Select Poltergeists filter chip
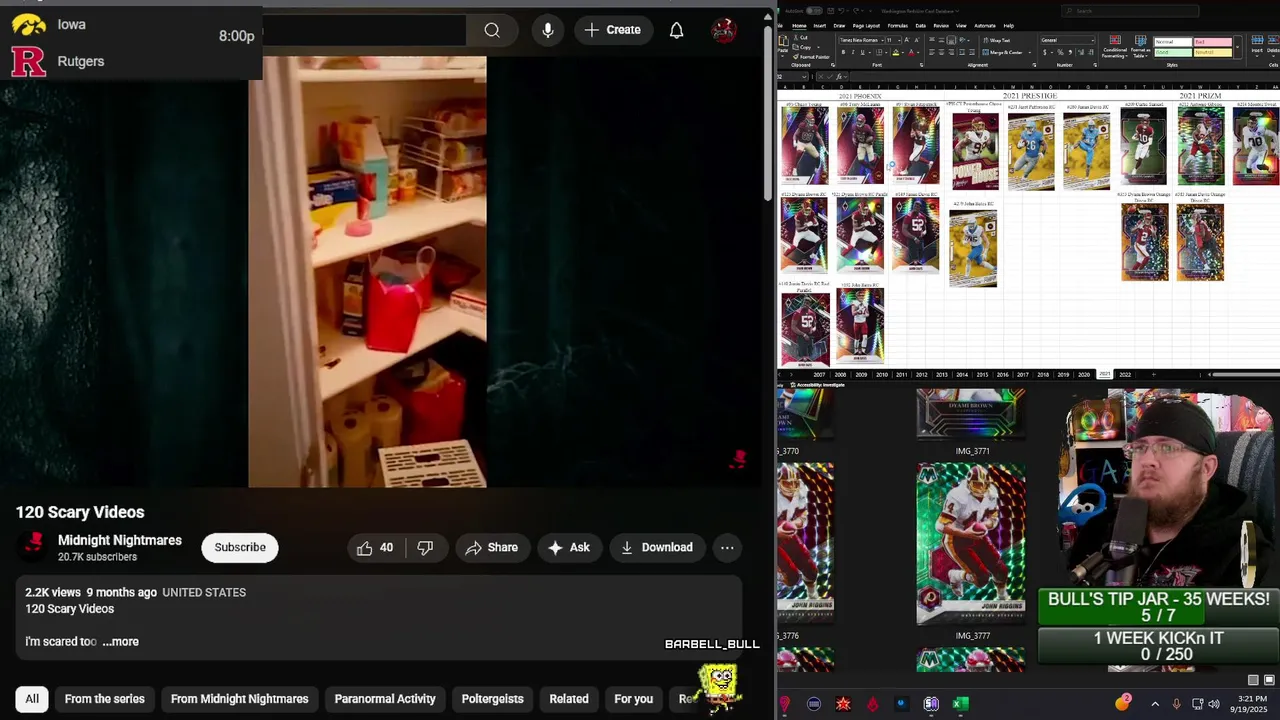This screenshot has width=1280, height=720. click(x=492, y=699)
